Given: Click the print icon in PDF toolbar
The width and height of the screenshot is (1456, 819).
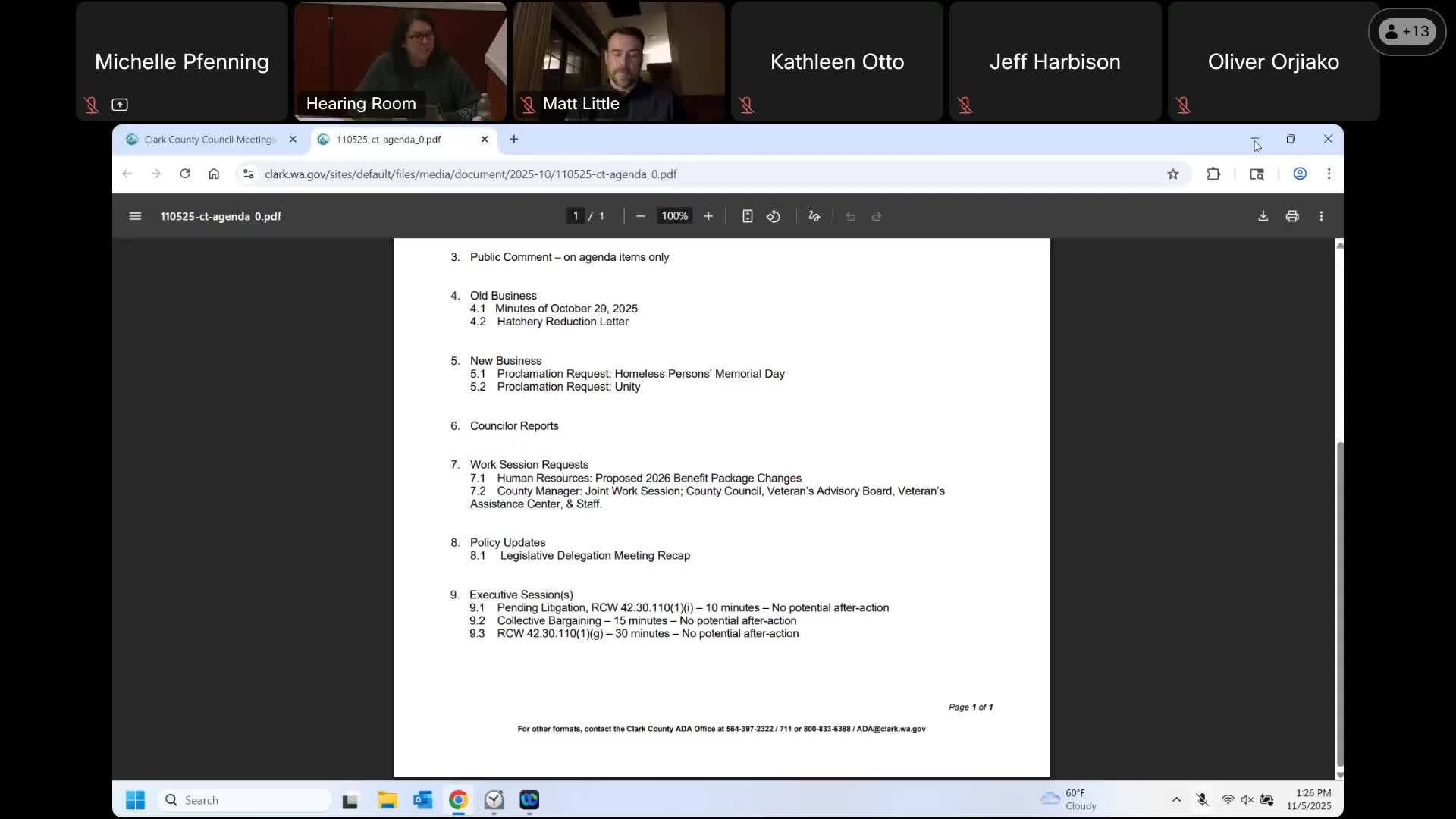Looking at the screenshot, I should [x=1292, y=216].
